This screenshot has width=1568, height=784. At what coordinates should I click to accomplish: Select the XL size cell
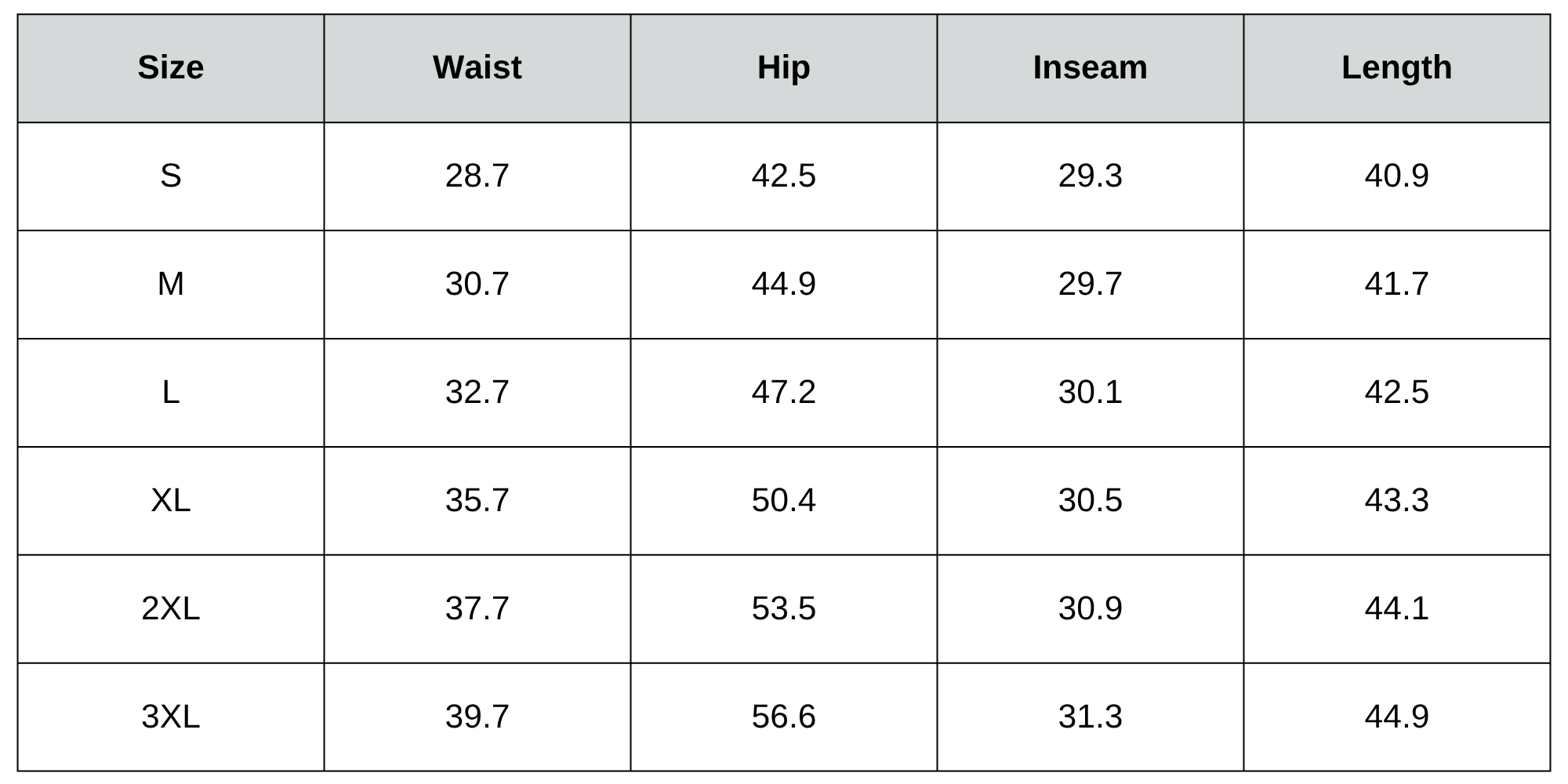pos(171,500)
